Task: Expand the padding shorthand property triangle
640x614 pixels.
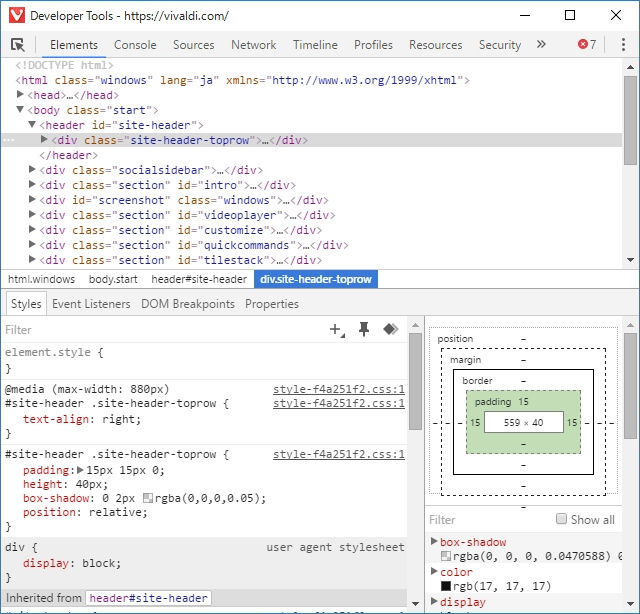Action: [x=80, y=470]
